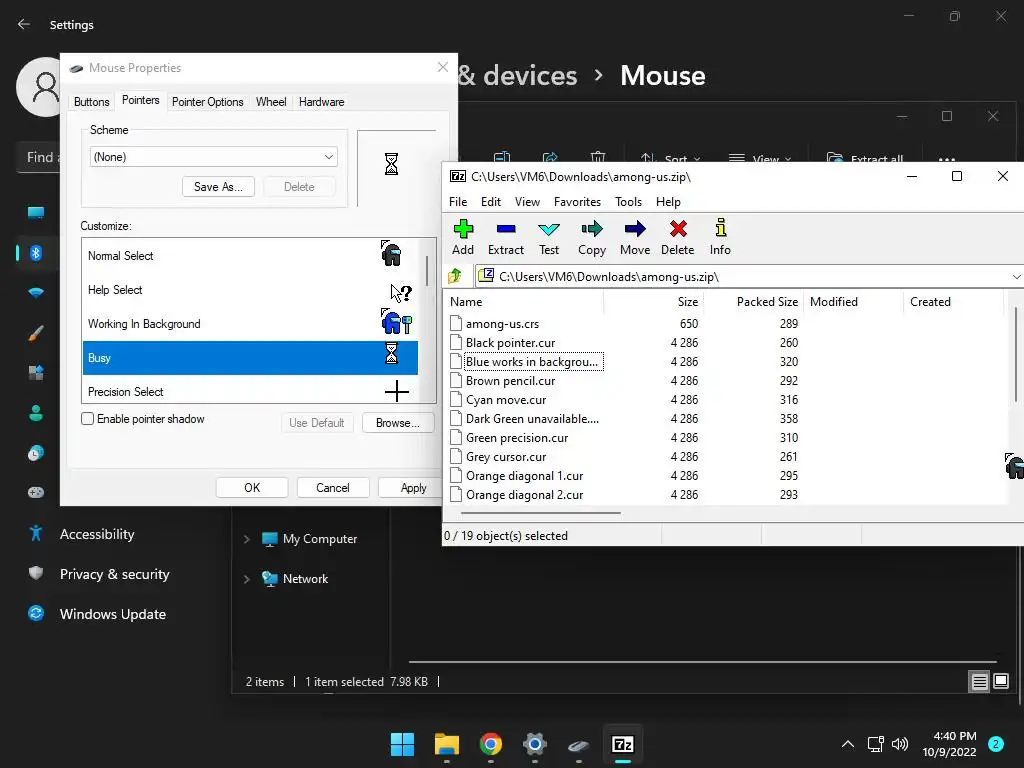Click Cancel in Mouse Properties
The image size is (1024, 768).
(x=333, y=488)
